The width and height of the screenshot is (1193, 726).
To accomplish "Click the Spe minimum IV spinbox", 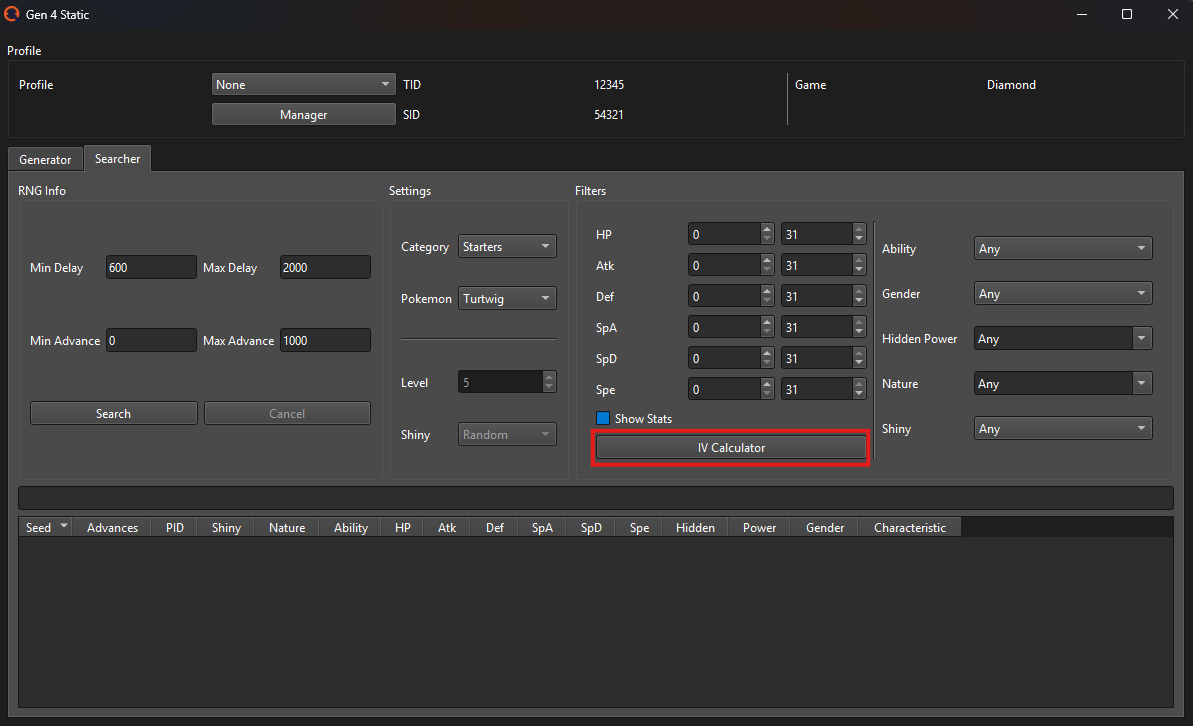I will click(x=730, y=390).
